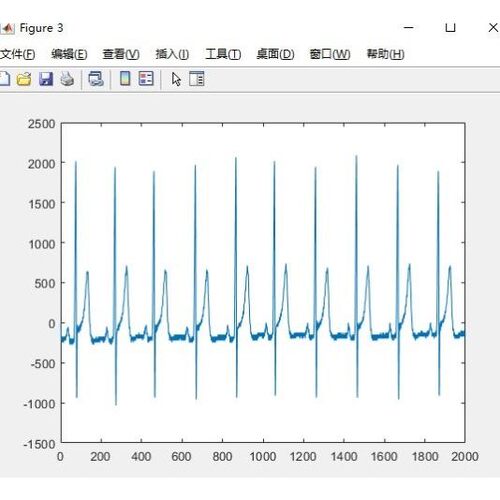Open the 桌面(D) menu
The height and width of the screenshot is (500, 500).
(x=275, y=54)
